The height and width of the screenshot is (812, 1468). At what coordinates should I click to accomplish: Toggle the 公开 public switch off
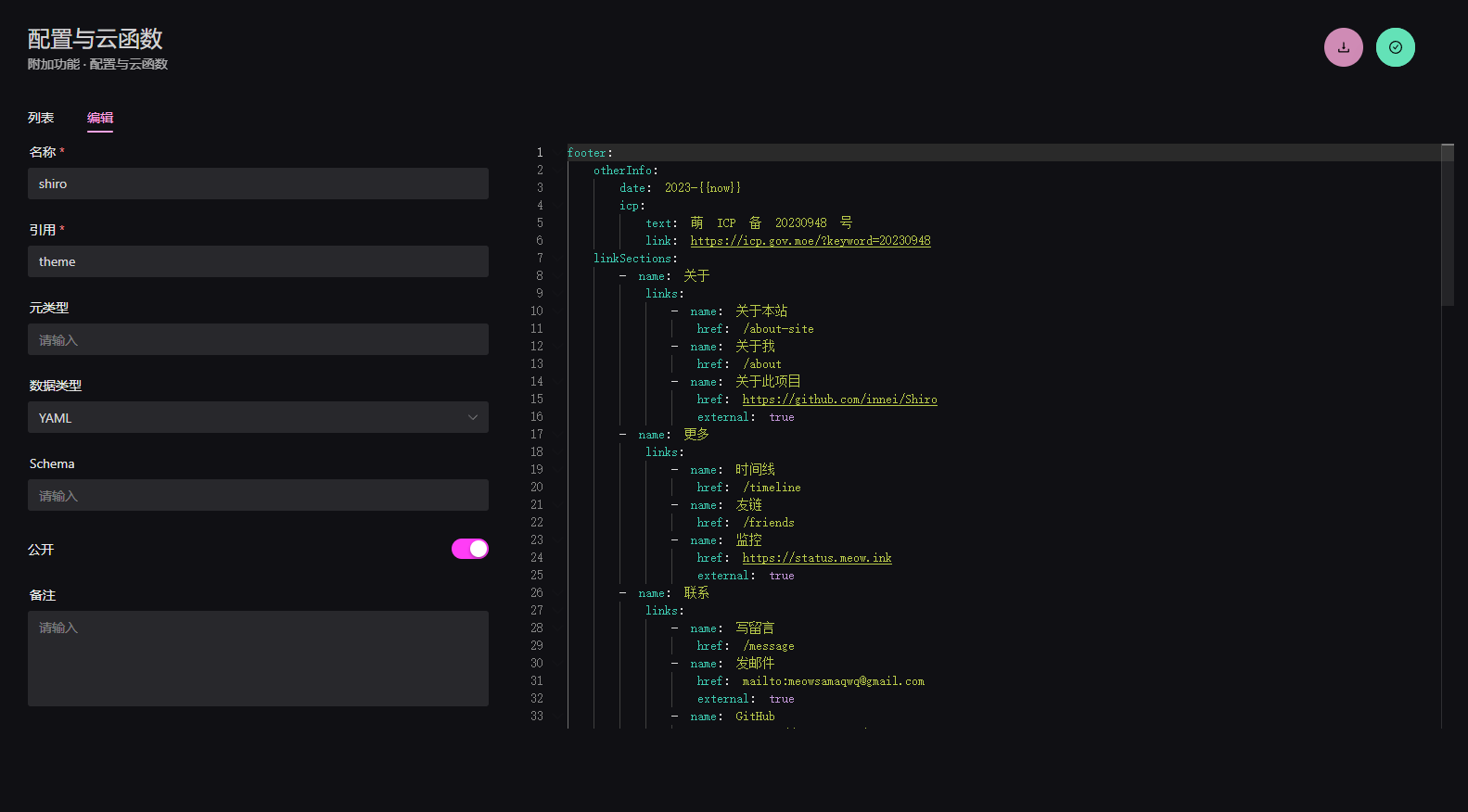click(470, 549)
